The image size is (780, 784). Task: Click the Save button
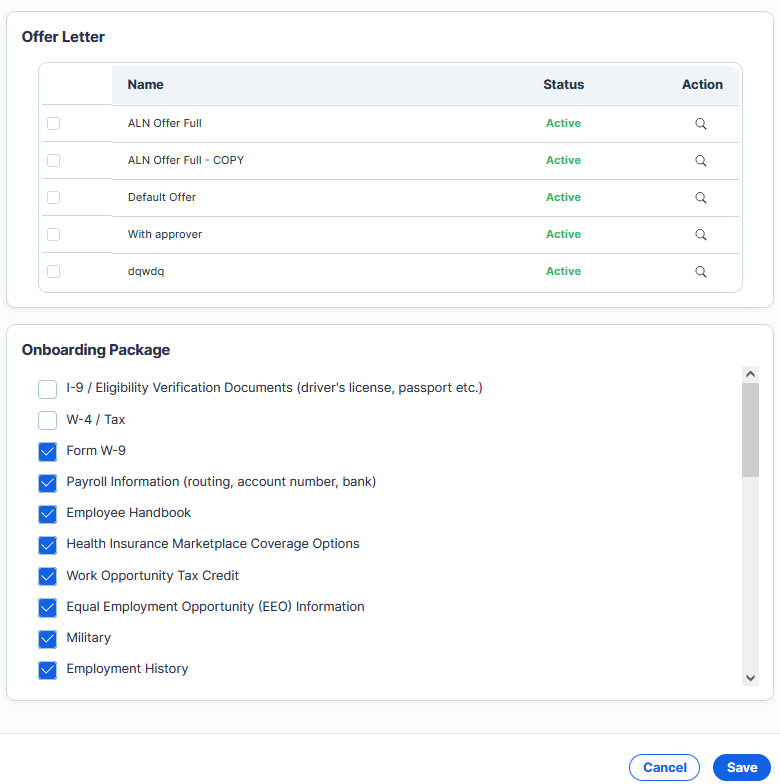(x=741, y=767)
